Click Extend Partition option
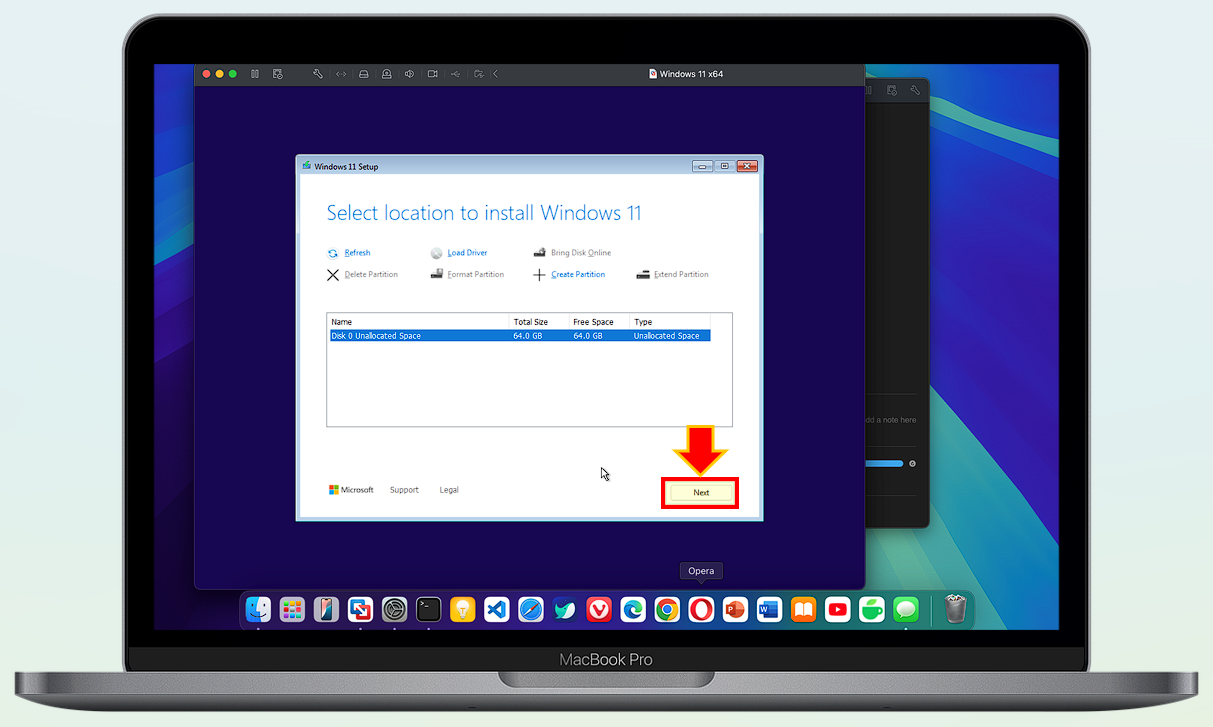 [x=681, y=274]
